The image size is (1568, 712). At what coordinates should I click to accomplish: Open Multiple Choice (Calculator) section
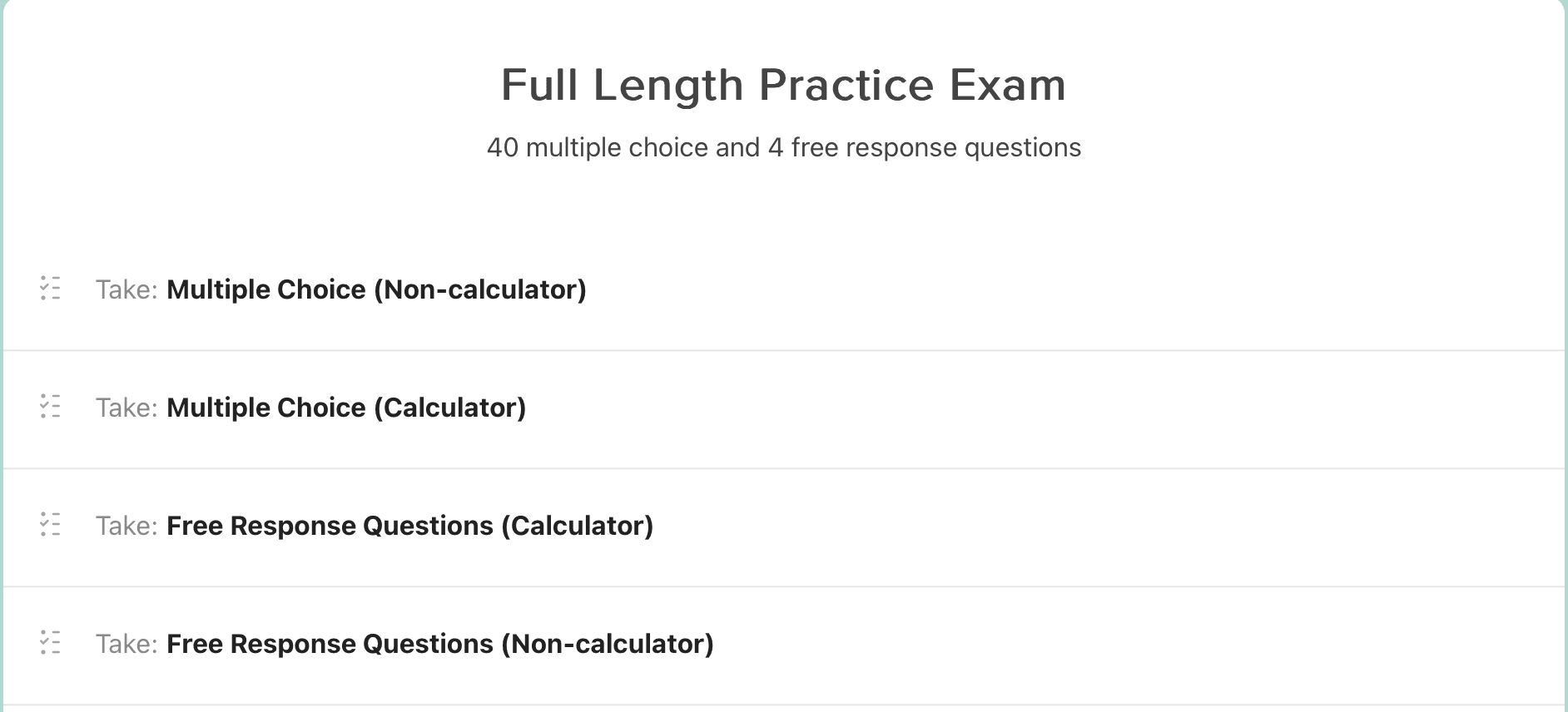[346, 408]
